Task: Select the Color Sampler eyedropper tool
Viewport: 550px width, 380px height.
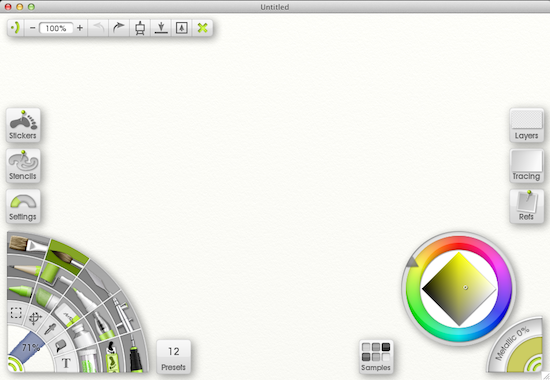Action: (51, 329)
